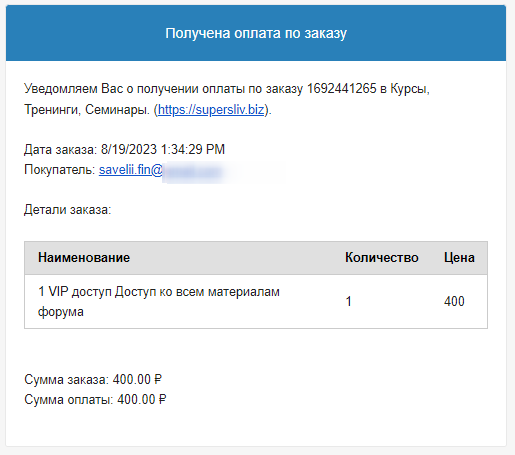Click the "Детали заказа:" heading

67,210
